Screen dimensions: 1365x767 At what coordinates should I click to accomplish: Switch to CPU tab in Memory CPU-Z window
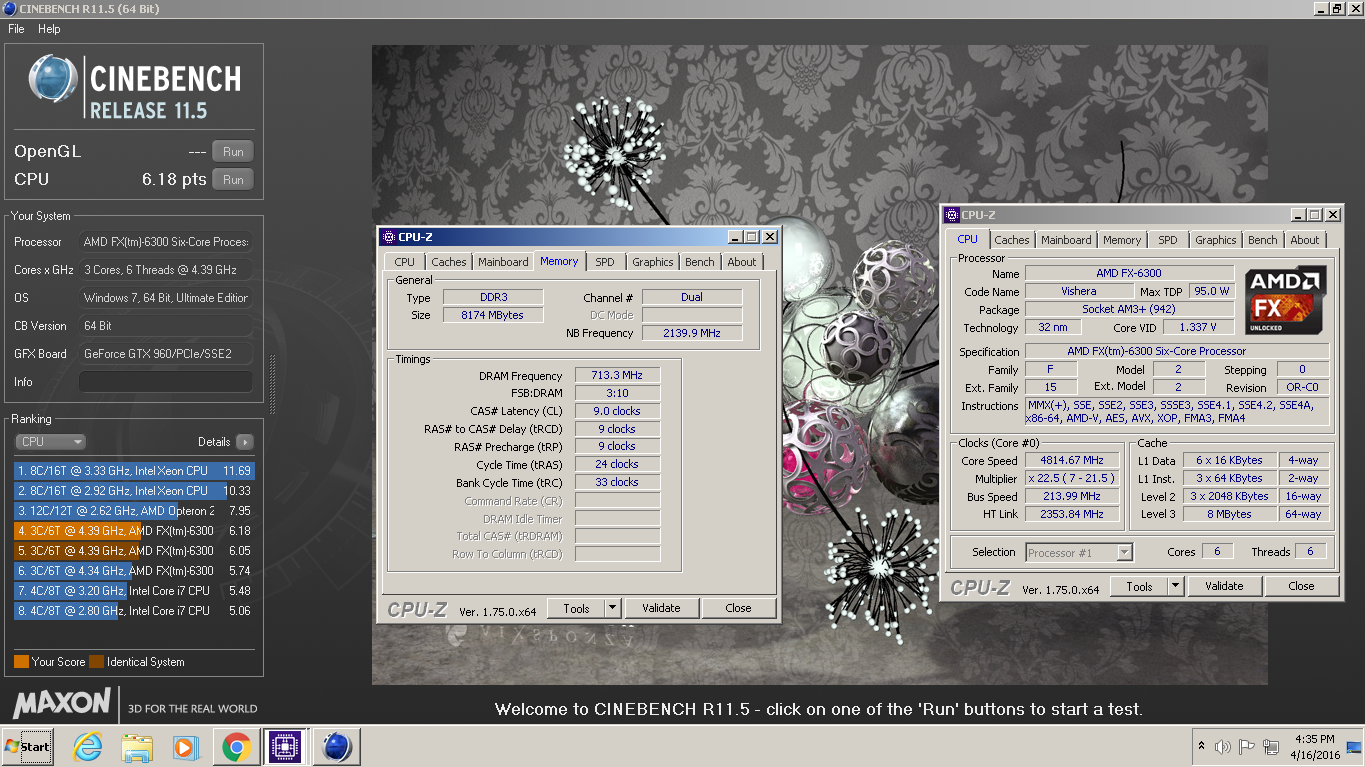click(404, 262)
